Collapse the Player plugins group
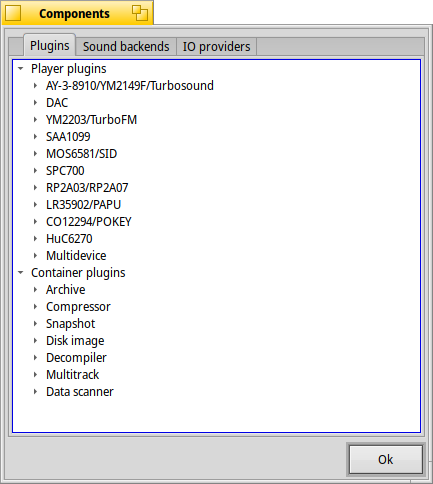Screen dimensions: 433x484 coord(21,69)
